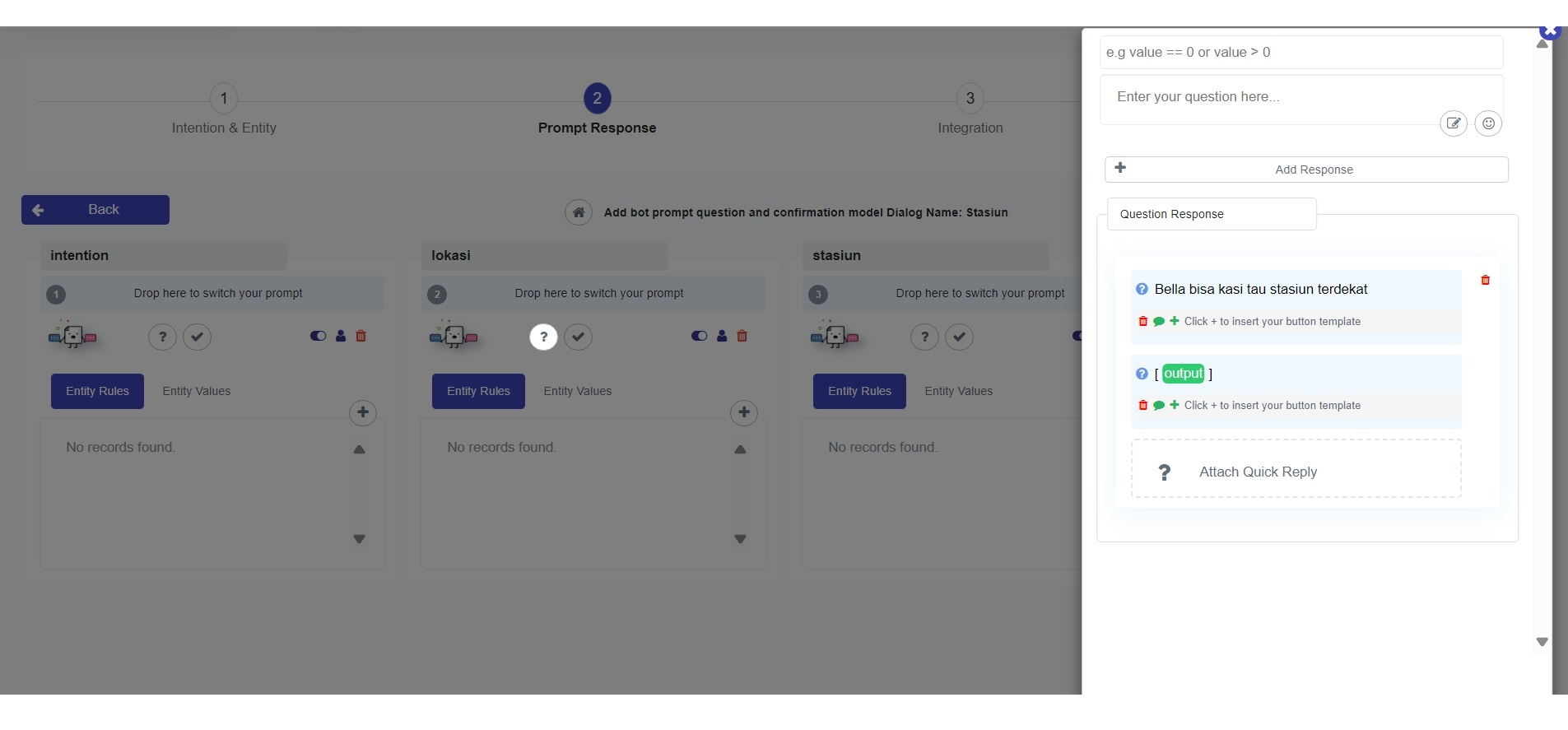This screenshot has width=1568, height=730.
Task: Click the 'Enter your question here' field
Action: (x=1268, y=97)
